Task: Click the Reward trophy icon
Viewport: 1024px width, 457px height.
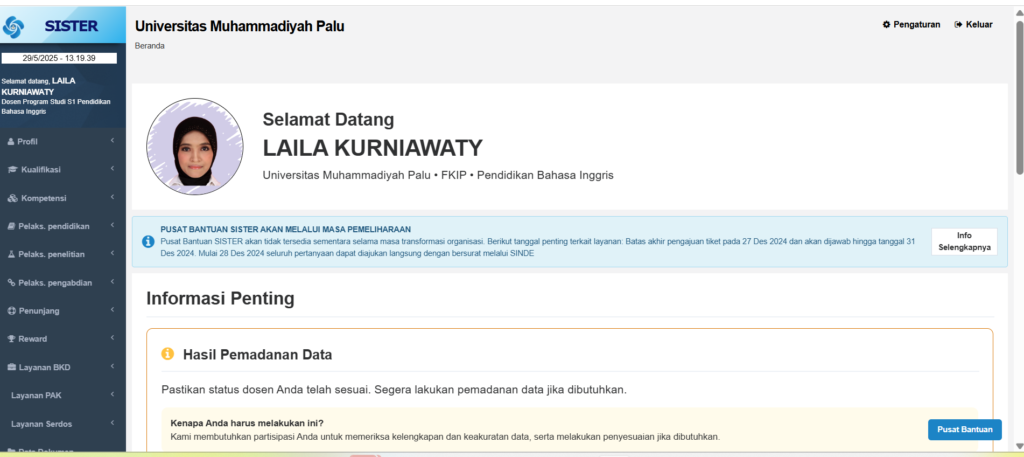Action: tap(11, 339)
